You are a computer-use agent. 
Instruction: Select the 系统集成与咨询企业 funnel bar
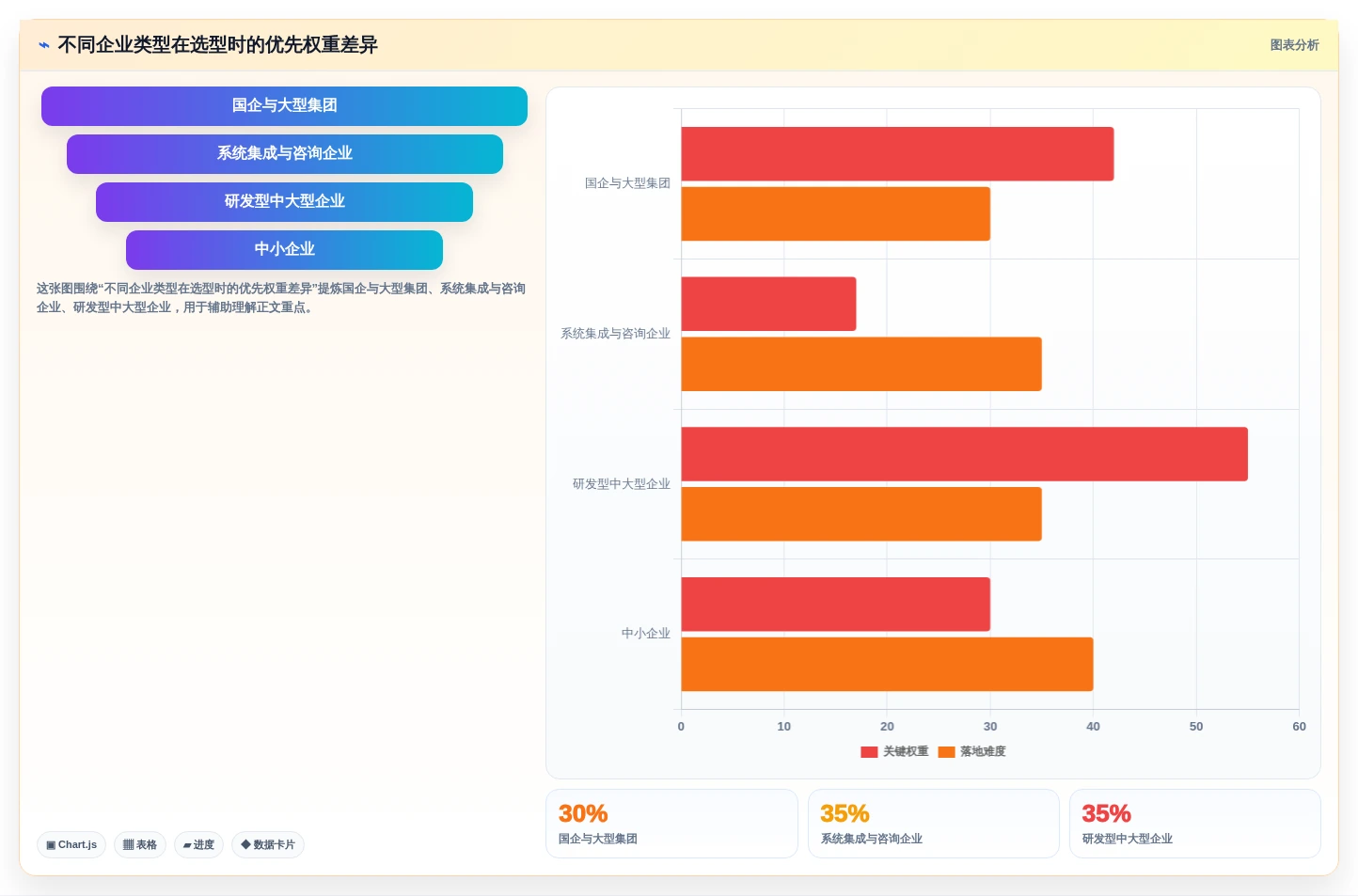pos(284,154)
